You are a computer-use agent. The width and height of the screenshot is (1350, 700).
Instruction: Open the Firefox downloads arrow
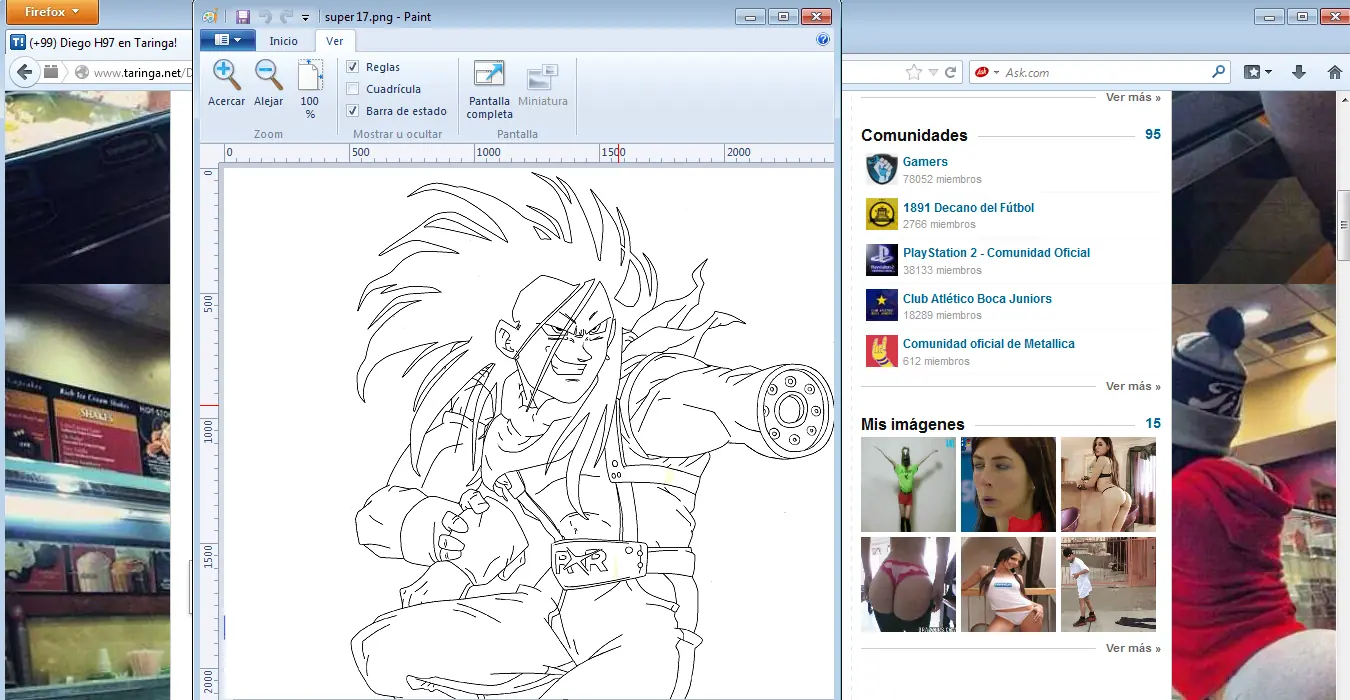tap(1299, 72)
